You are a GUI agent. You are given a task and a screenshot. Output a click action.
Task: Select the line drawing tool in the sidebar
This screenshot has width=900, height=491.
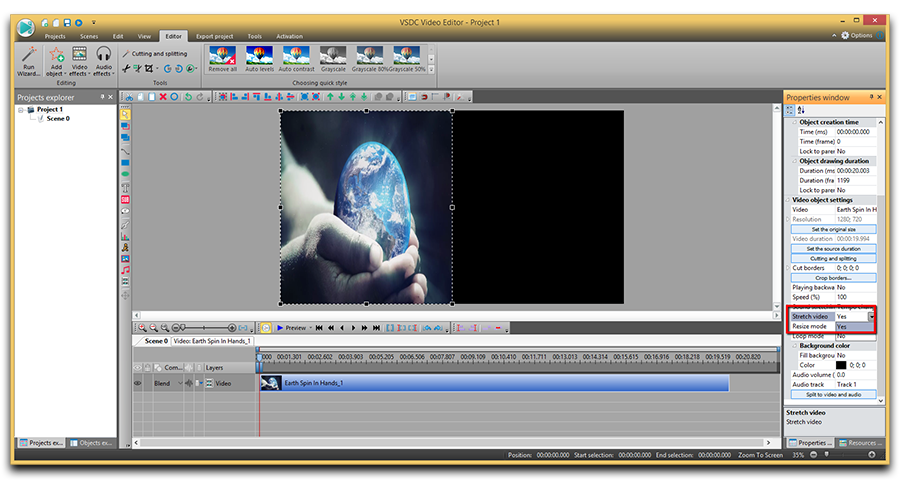[x=125, y=151]
